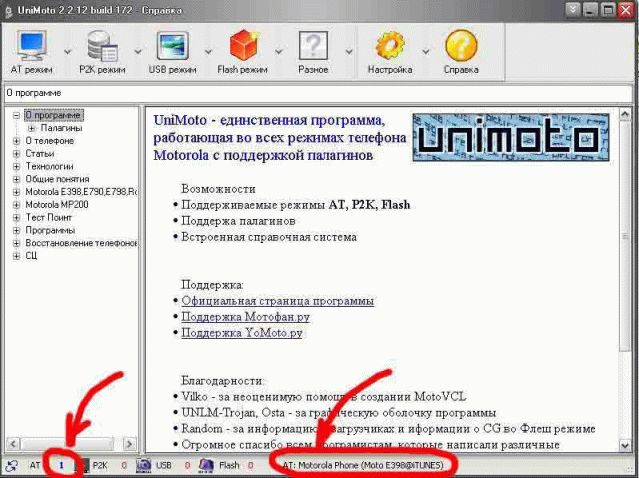Image resolution: width=639 pixels, height=478 pixels.
Task: Expand the О телефоне tree node
Action: point(16,141)
